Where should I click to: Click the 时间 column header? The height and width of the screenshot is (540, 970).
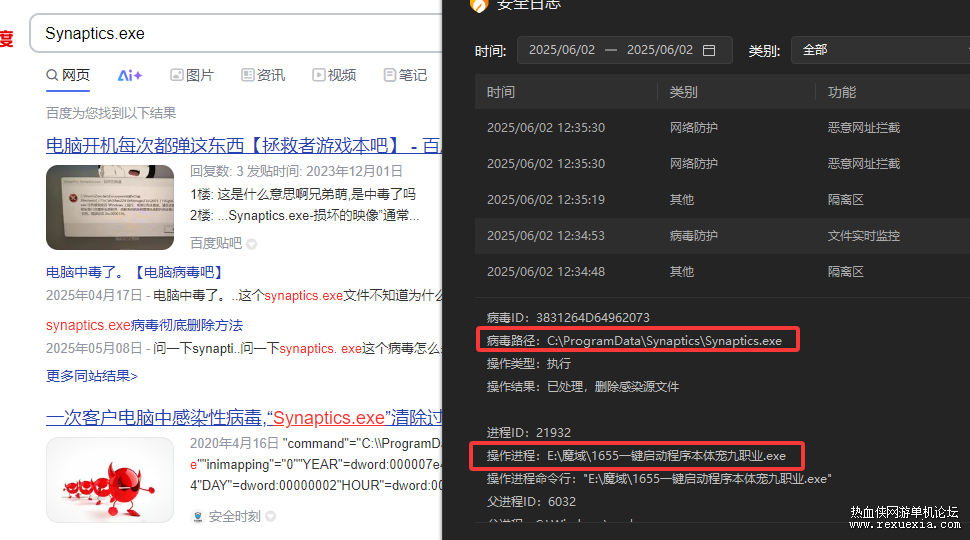tap(501, 92)
